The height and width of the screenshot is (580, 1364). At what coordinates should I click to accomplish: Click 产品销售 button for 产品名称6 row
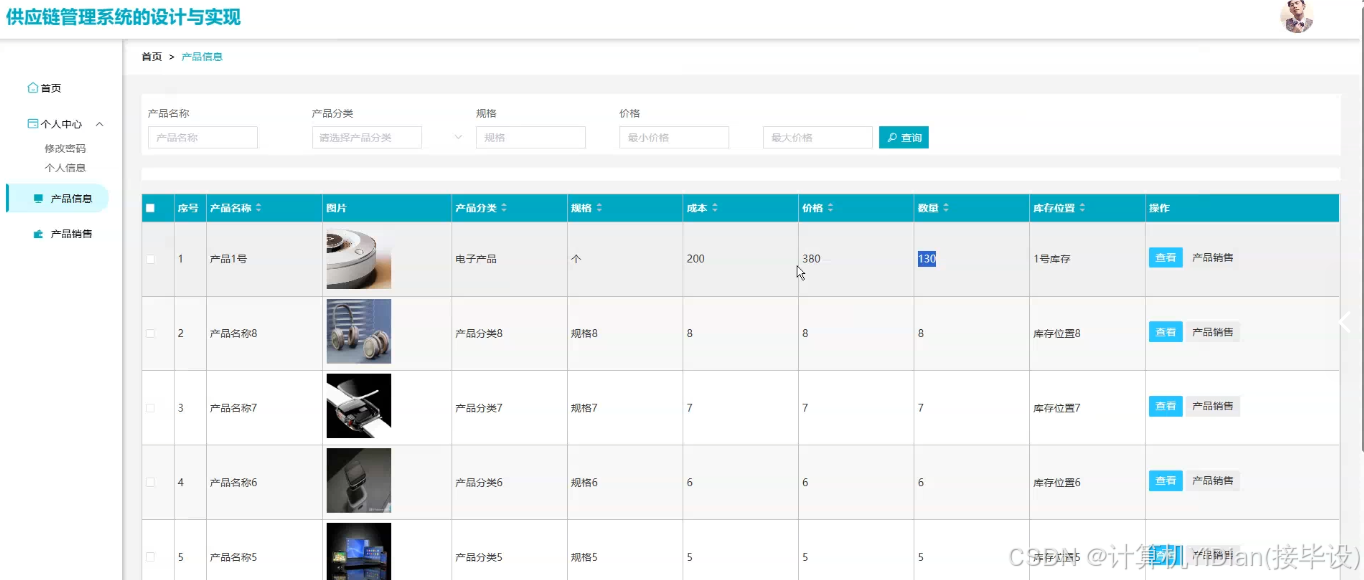point(1213,481)
